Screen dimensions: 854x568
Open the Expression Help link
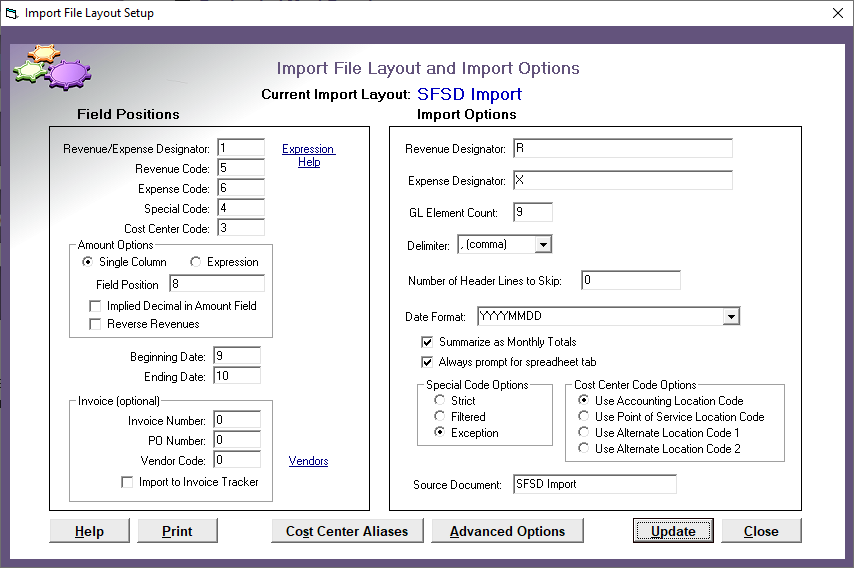click(309, 155)
